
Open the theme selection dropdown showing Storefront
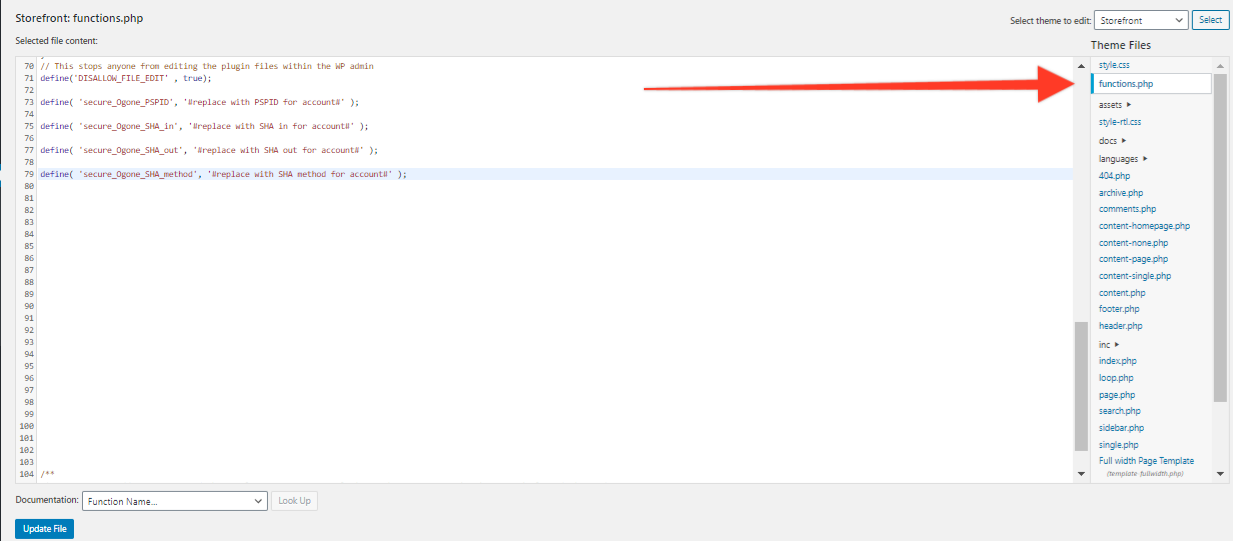click(x=1141, y=20)
